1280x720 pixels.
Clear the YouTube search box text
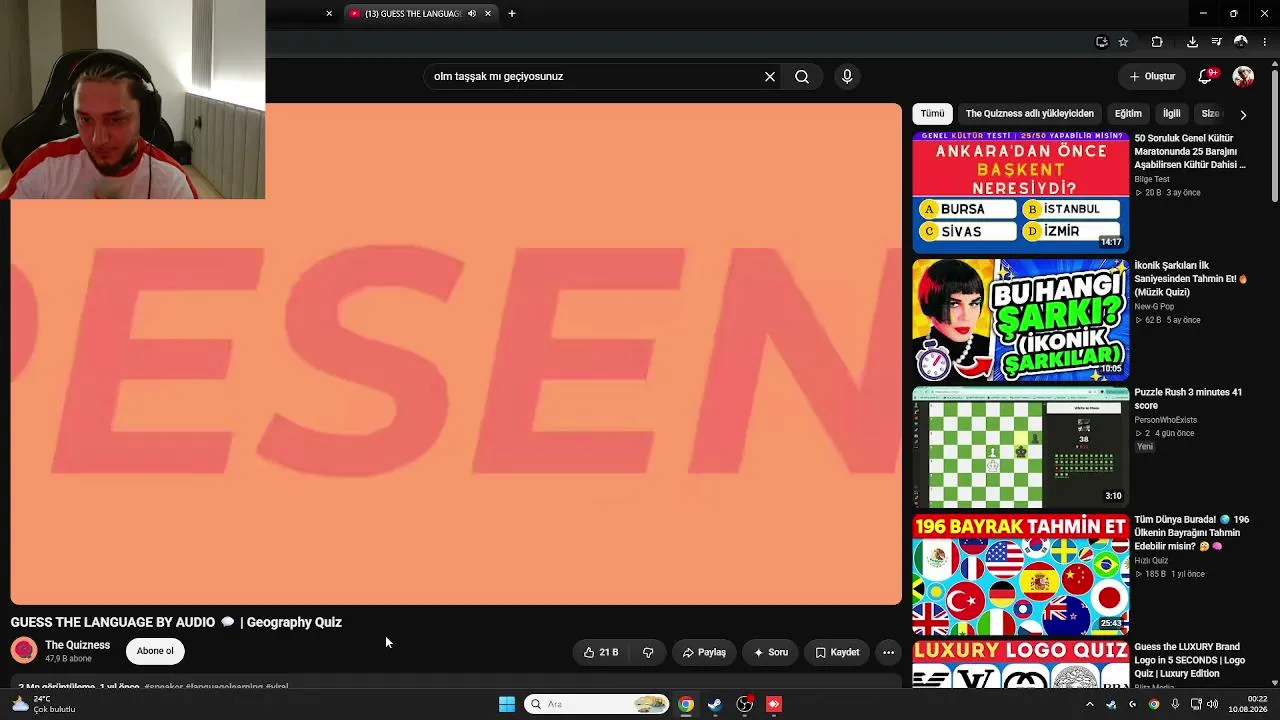(770, 76)
